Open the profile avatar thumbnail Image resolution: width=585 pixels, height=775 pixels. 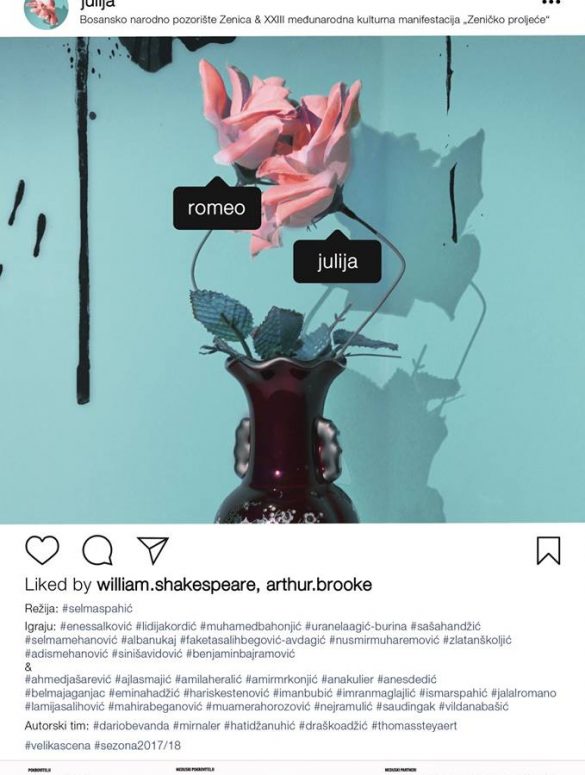tap(46, 12)
